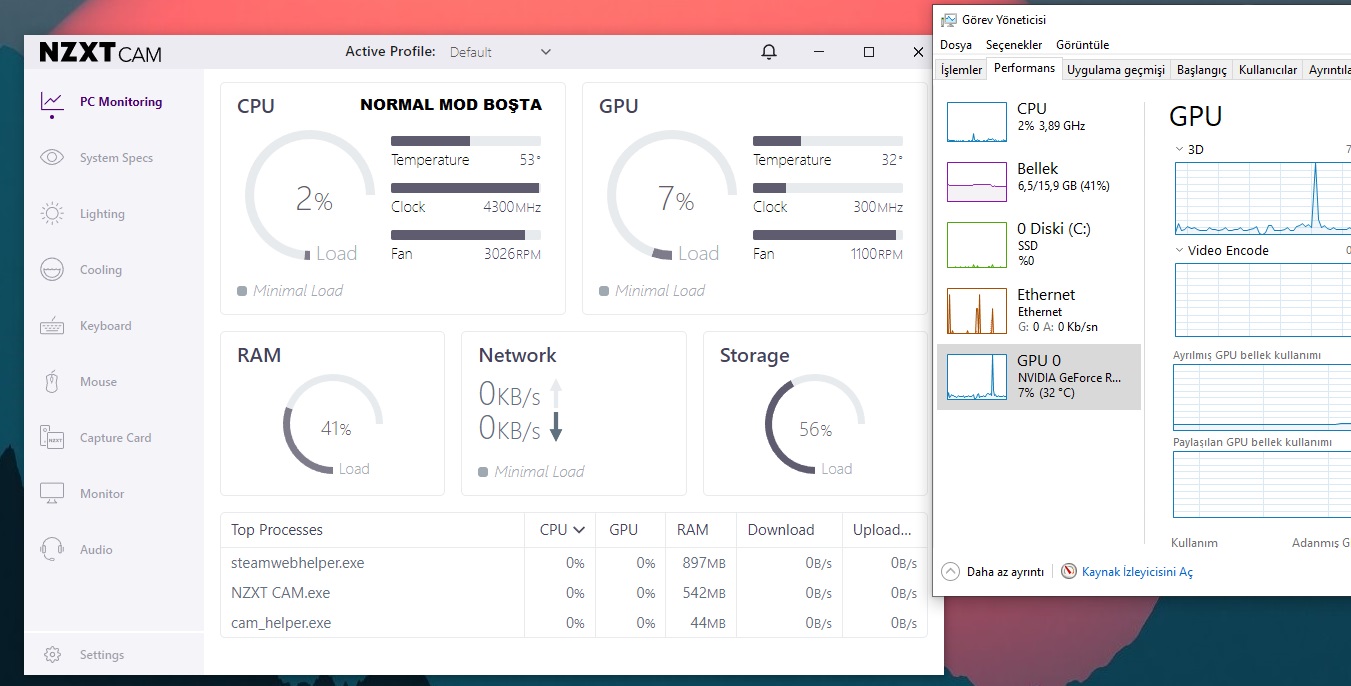1351x686 pixels.
Task: Select the Ethernet performance item
Action: pyautogui.click(x=1038, y=310)
